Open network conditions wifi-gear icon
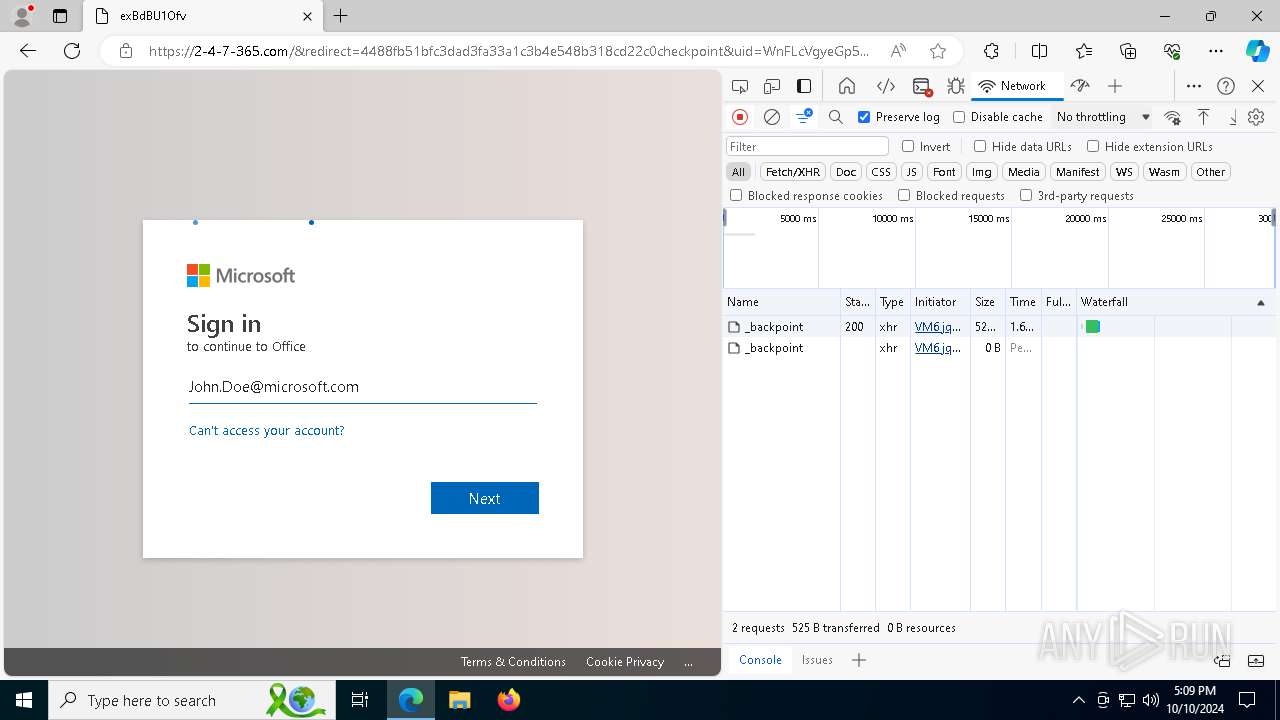The width and height of the screenshot is (1280, 720). [1173, 117]
